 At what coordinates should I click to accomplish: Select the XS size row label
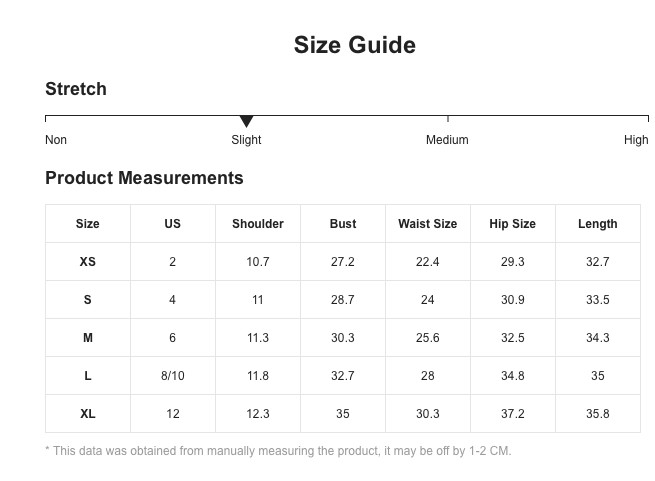tap(88, 262)
